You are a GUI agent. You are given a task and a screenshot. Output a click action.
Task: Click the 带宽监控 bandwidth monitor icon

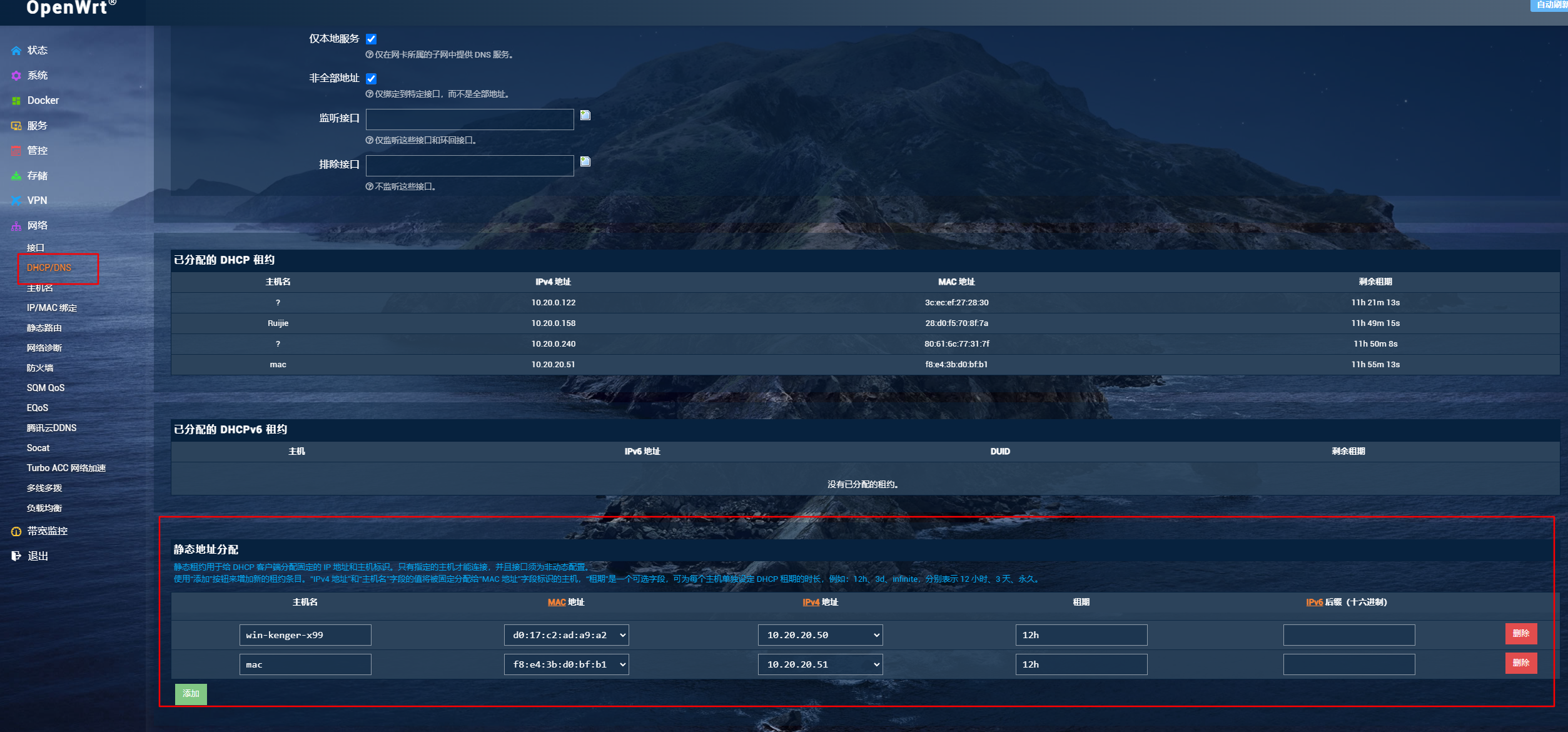coord(16,531)
